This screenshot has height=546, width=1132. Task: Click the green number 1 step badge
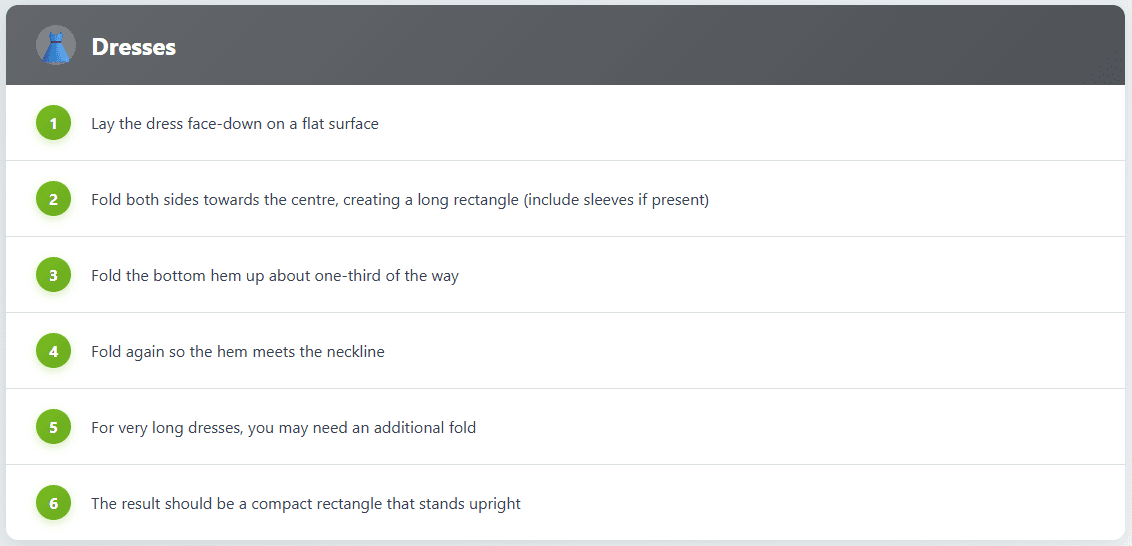point(53,124)
